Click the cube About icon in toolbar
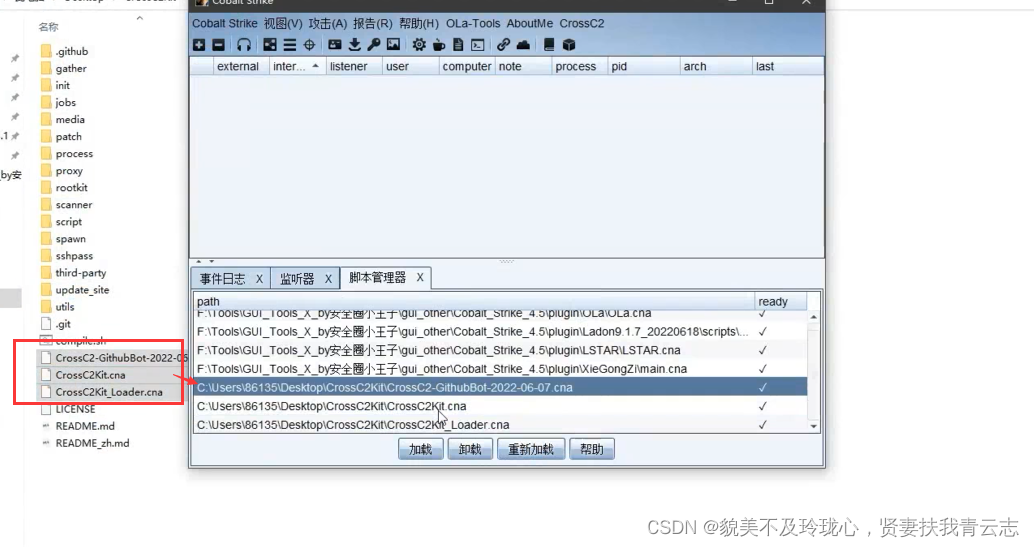Image resolution: width=1034 pixels, height=547 pixels. tap(569, 45)
